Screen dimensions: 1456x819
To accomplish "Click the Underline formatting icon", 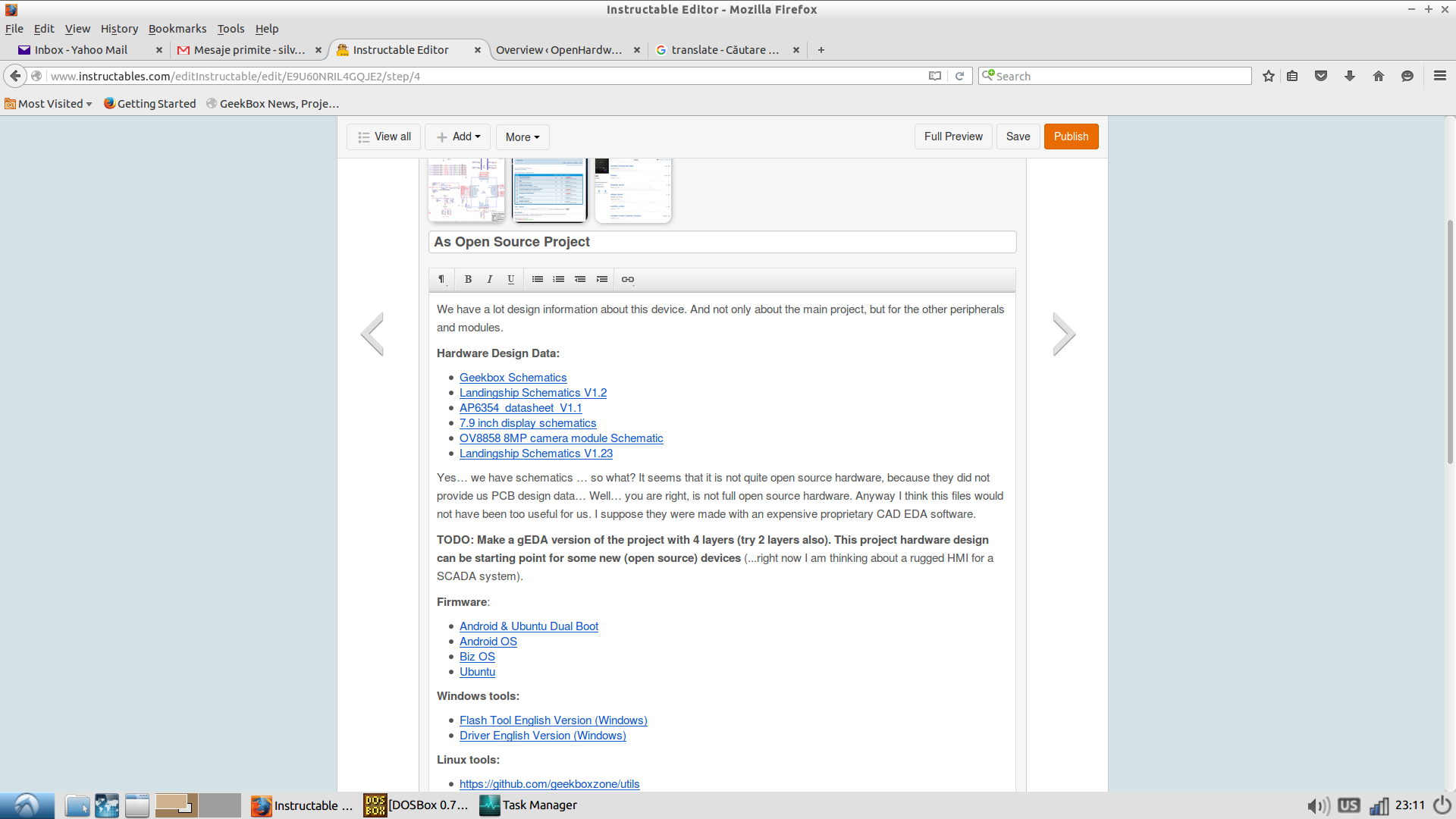I will click(511, 279).
